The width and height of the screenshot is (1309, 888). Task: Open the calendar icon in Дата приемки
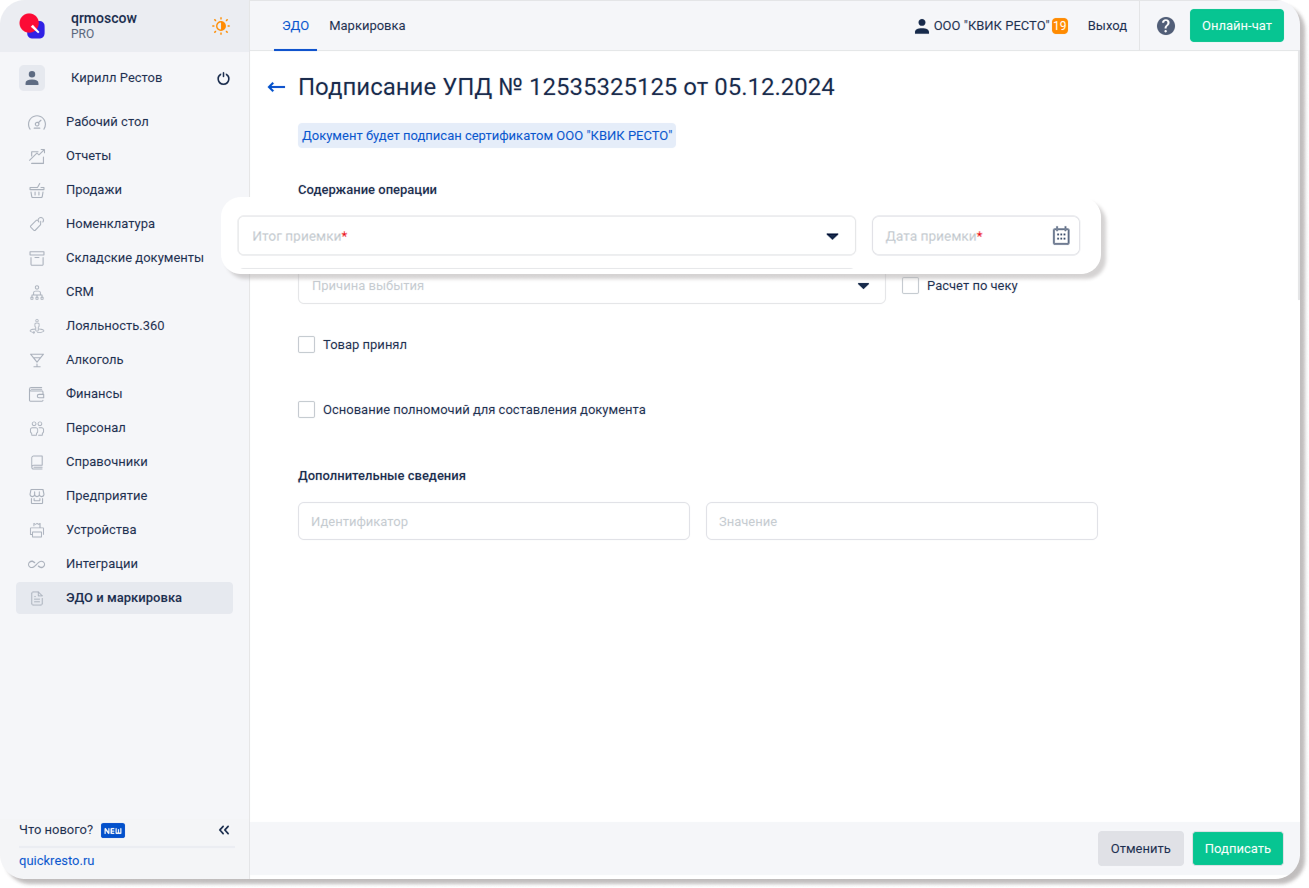1061,236
